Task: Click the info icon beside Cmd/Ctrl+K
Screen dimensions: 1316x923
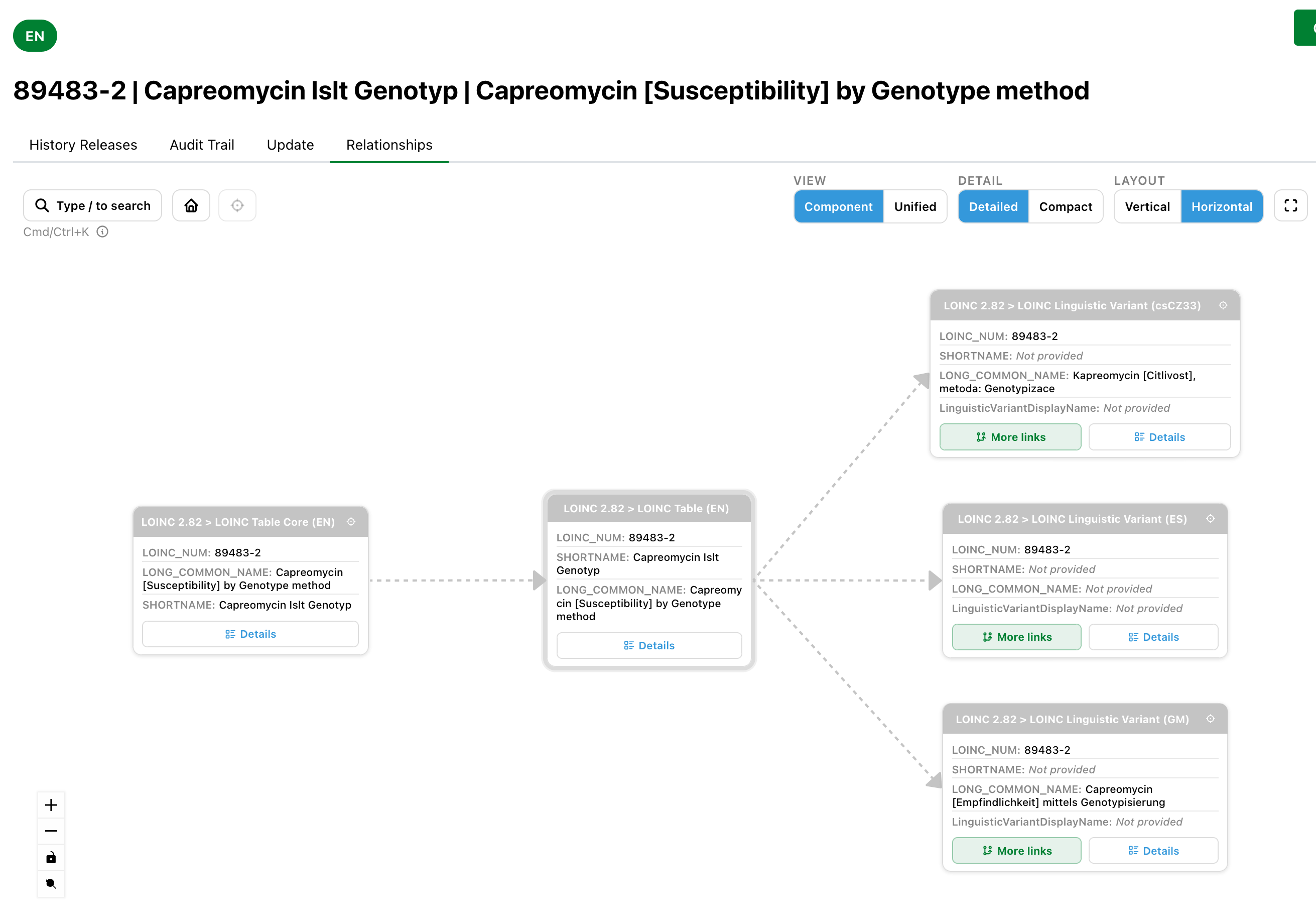Action: click(102, 232)
